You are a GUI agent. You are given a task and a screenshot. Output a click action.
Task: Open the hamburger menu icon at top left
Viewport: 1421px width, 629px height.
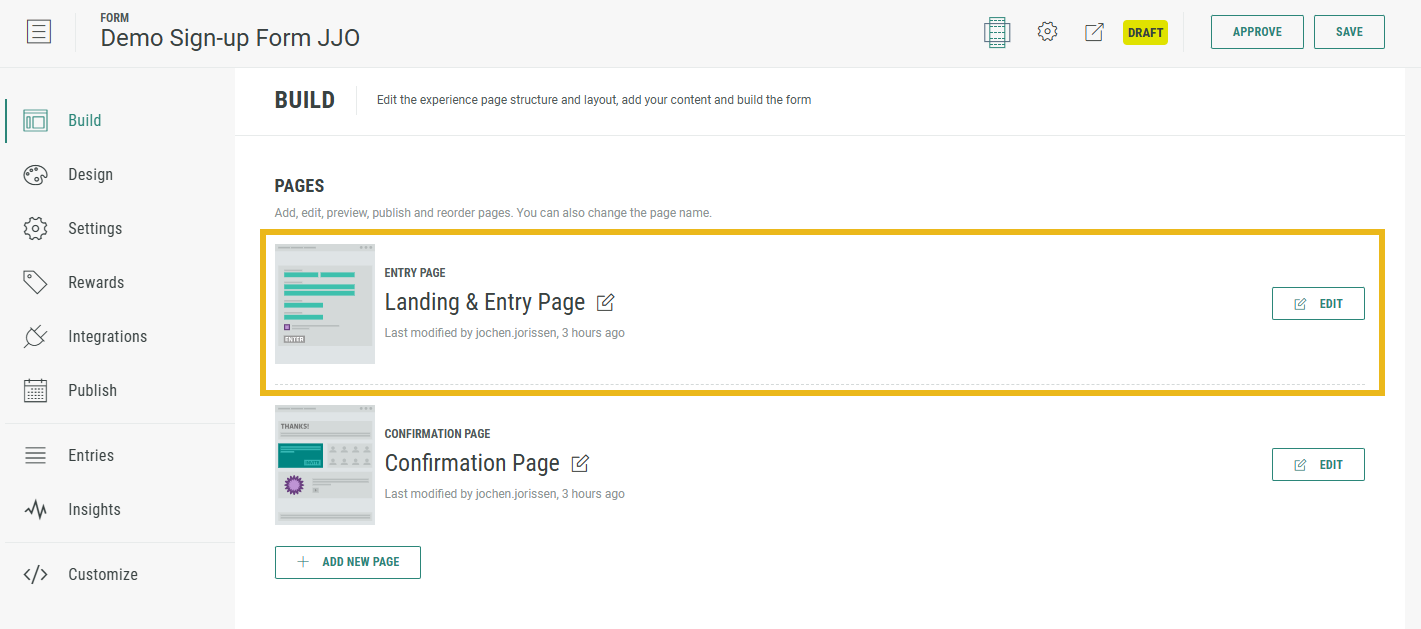[38, 32]
